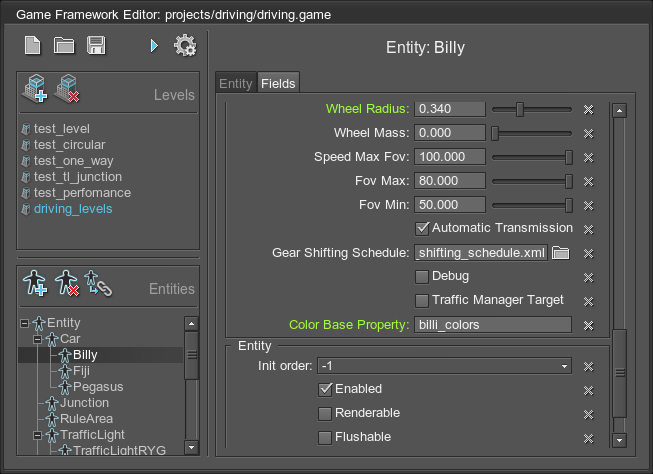Viewport: 653px width, 474px height.
Task: Uncheck Automatic Transmission checkbox
Action: click(422, 228)
